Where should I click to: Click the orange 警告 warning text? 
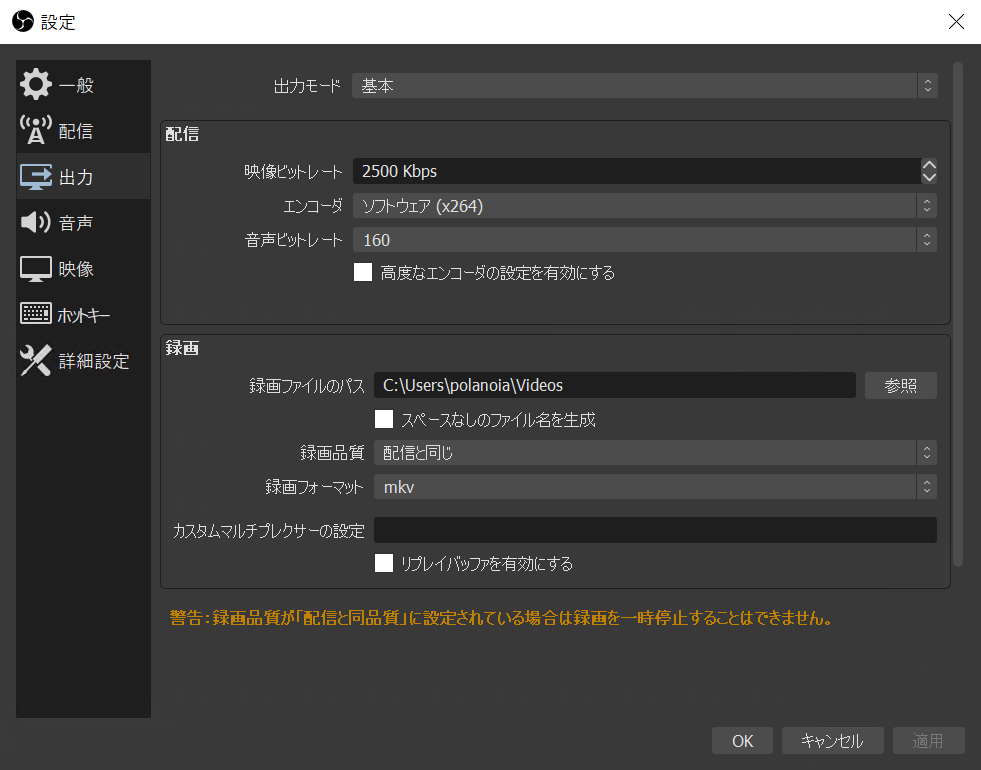coord(501,618)
